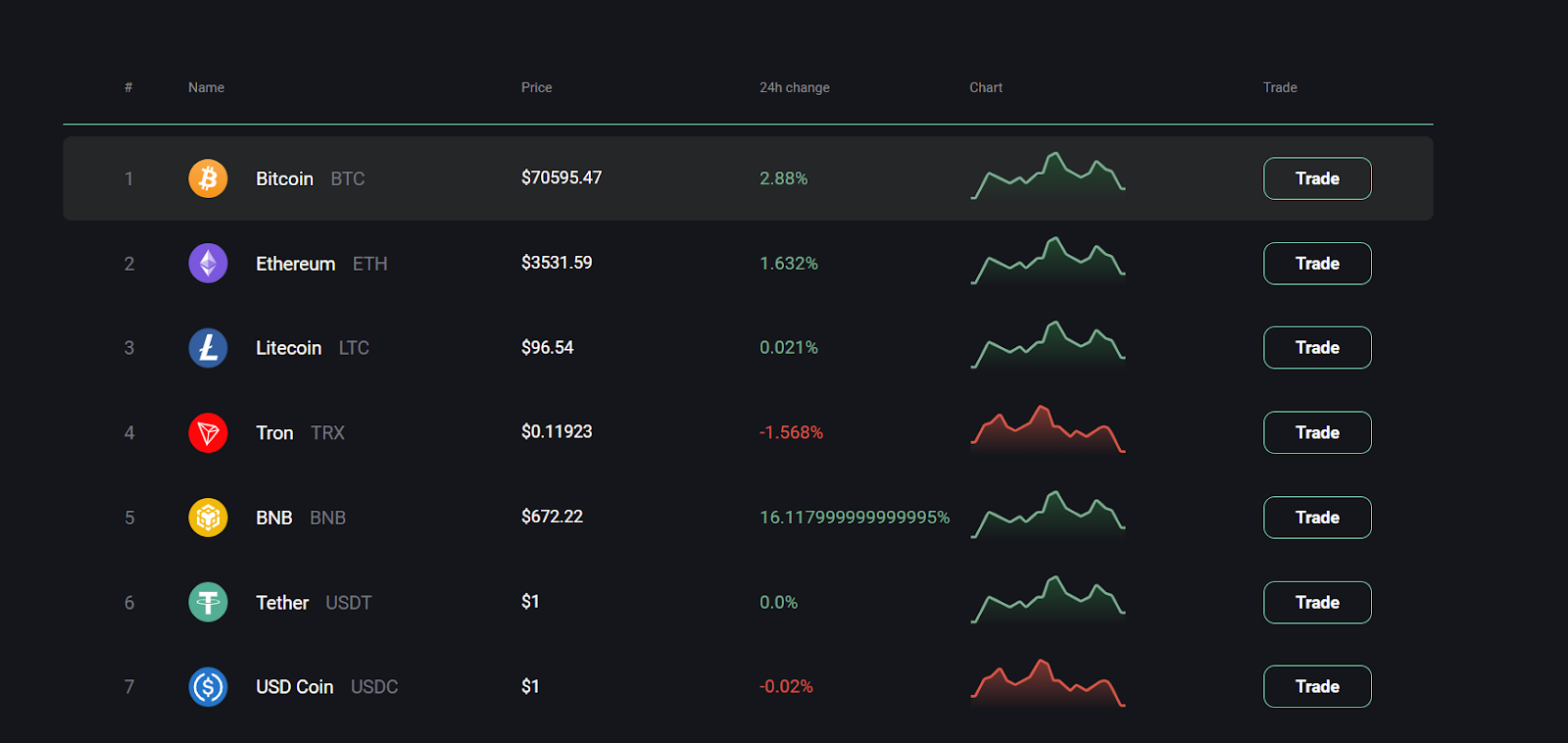The image size is (1568, 743).
Task: Click the $672.22 price
Action: tap(552, 517)
